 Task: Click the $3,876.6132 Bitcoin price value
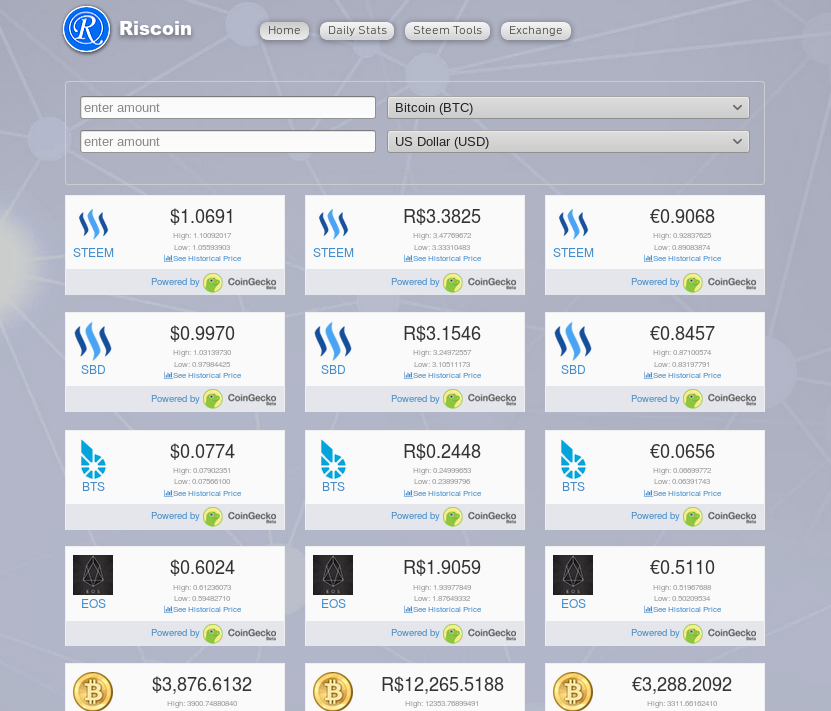pyautogui.click(x=202, y=685)
